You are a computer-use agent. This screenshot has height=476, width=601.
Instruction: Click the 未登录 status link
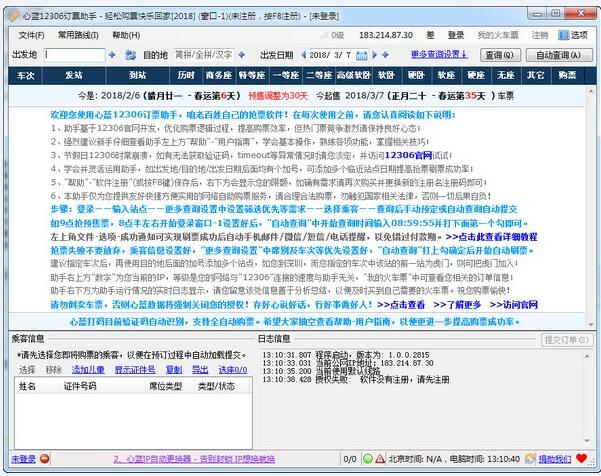23,459
